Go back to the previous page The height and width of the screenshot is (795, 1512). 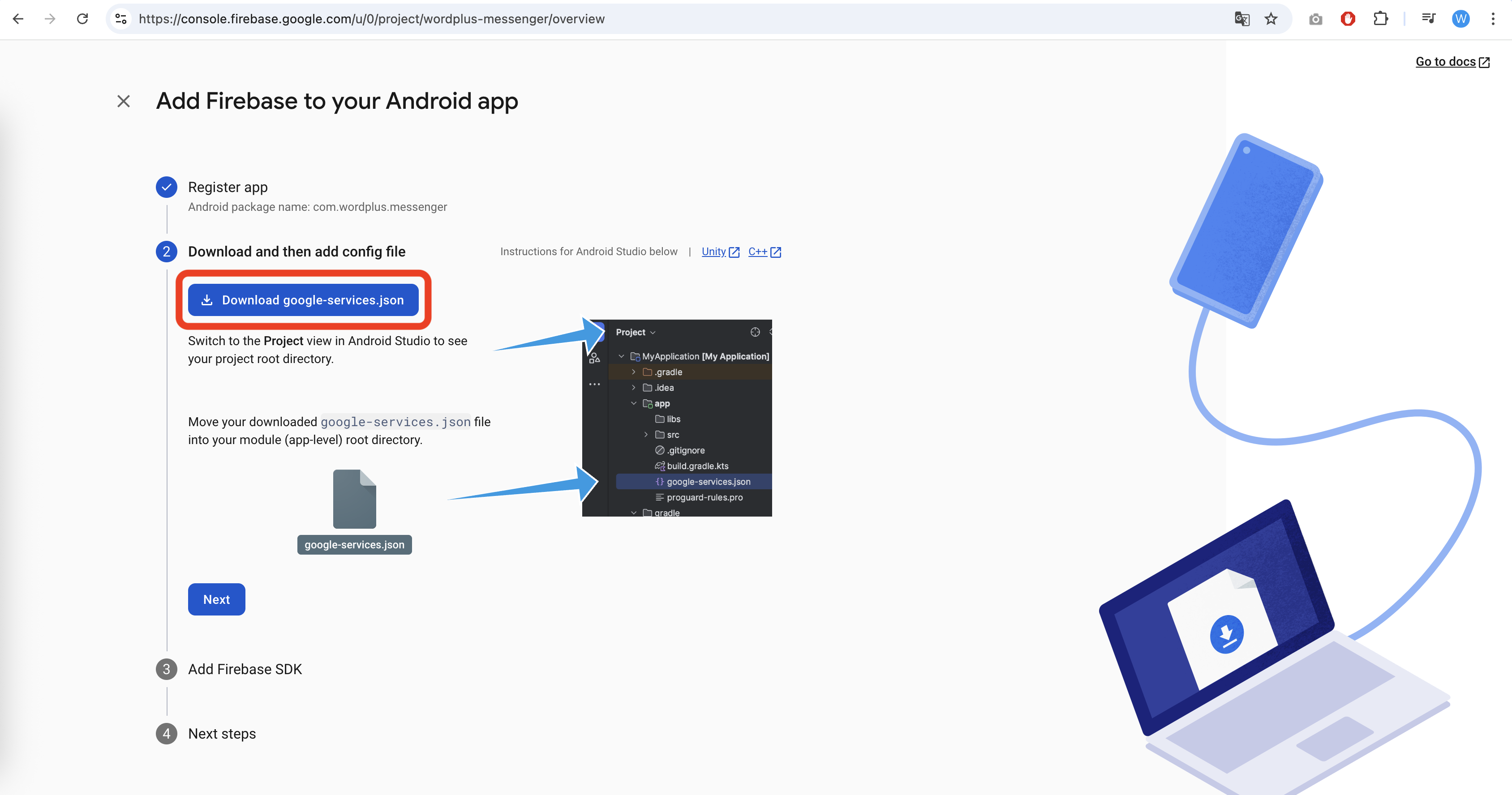click(x=18, y=19)
